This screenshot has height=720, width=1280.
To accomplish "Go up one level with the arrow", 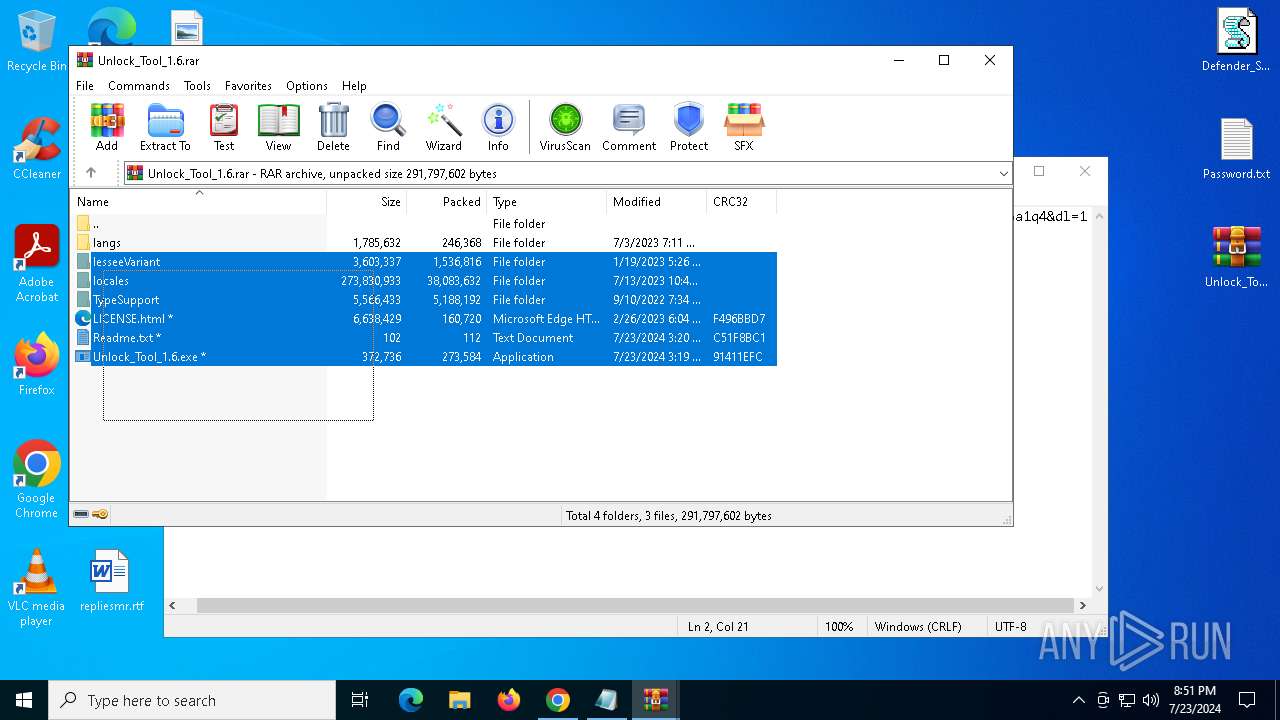I will coord(91,173).
